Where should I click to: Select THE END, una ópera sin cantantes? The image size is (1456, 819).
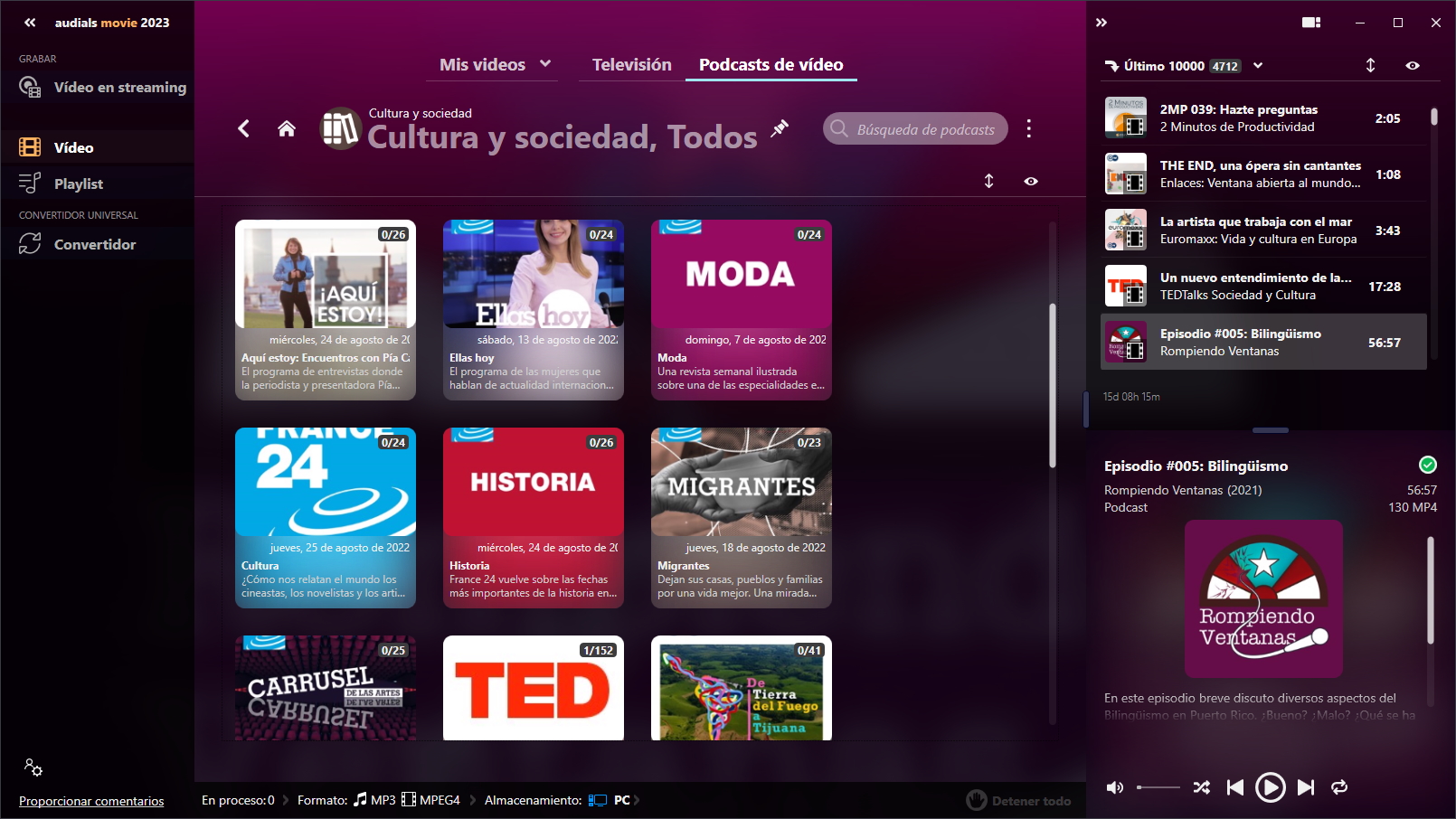pos(1263,174)
